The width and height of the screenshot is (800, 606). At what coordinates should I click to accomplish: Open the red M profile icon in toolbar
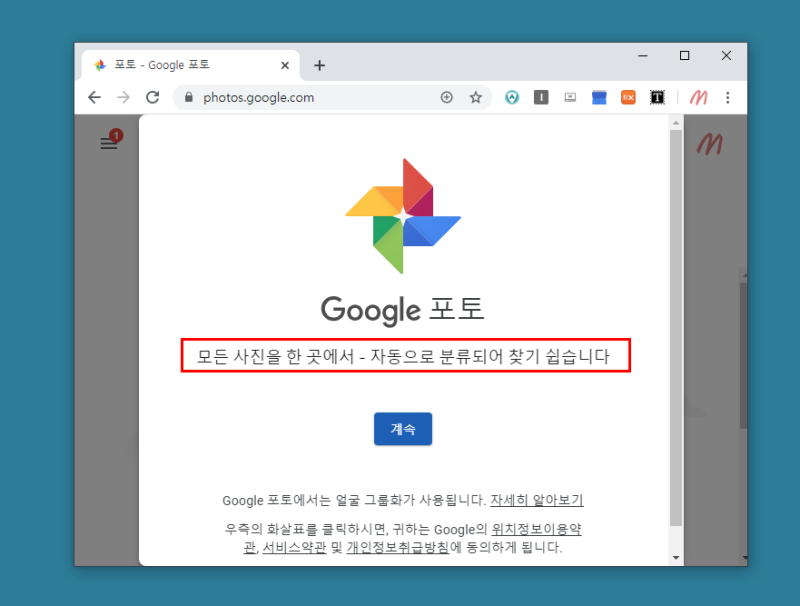[698, 97]
